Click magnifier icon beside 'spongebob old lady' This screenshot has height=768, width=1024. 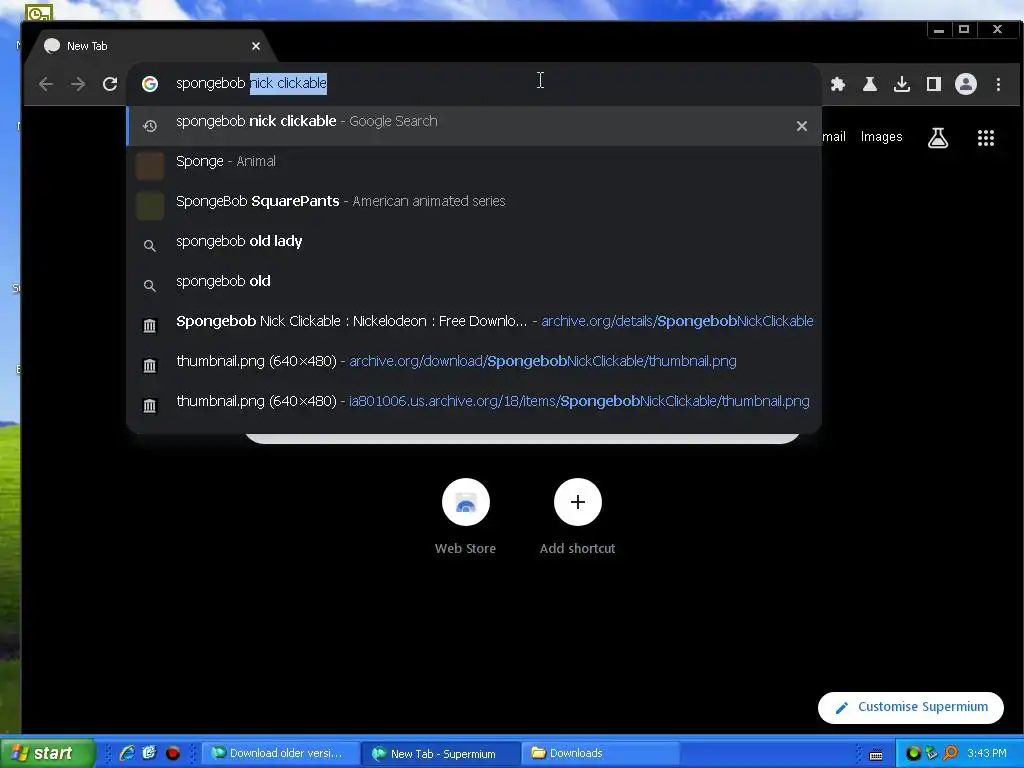[150, 246]
